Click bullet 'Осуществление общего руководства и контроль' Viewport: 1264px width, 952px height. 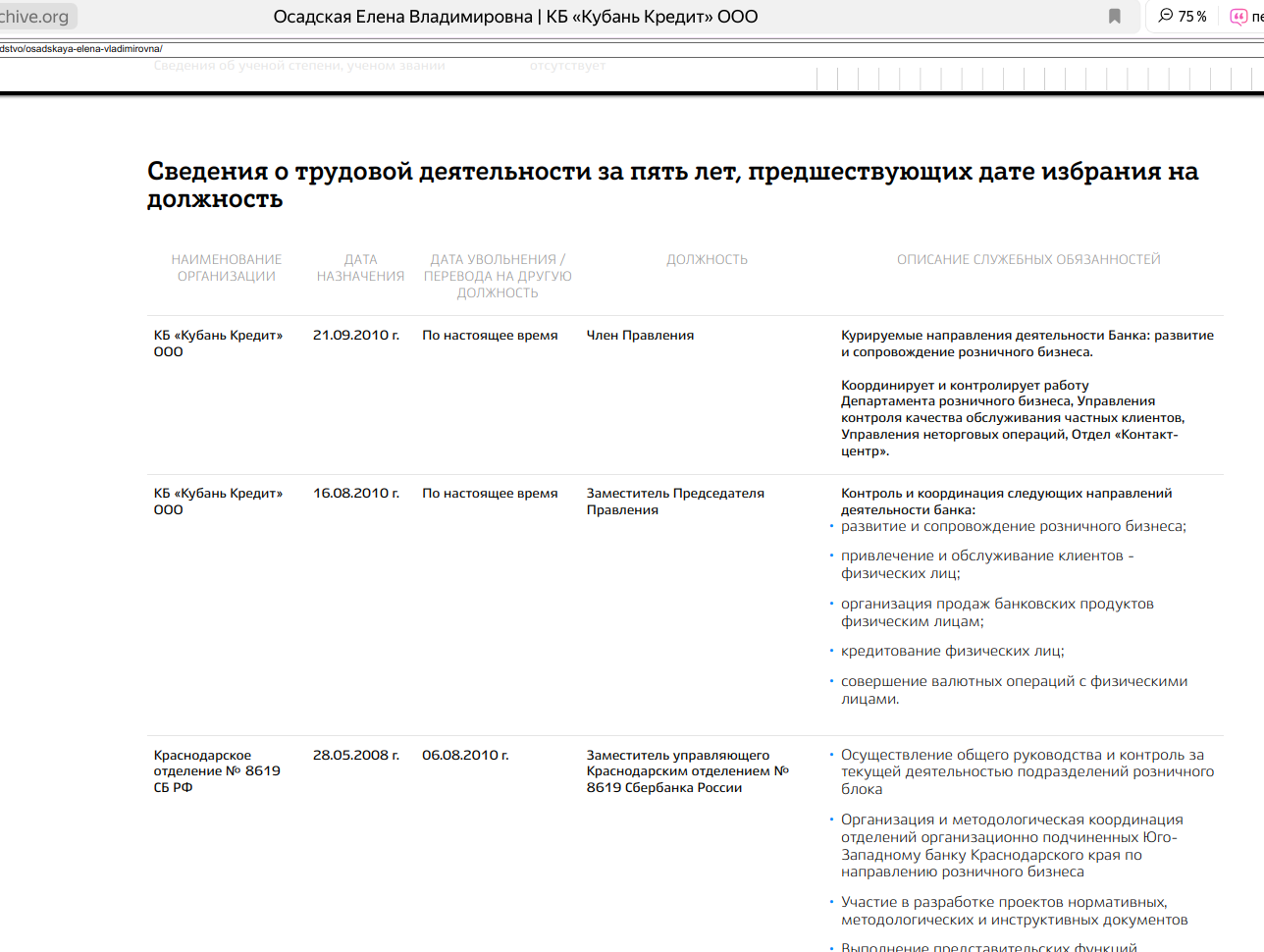[x=1027, y=771]
